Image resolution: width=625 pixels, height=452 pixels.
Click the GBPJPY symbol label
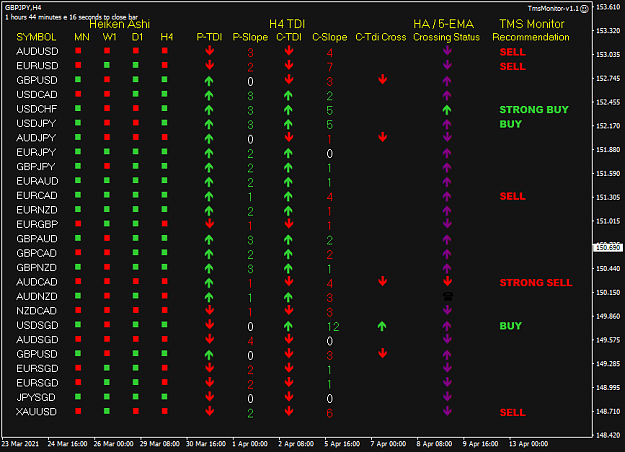[x=36, y=167]
